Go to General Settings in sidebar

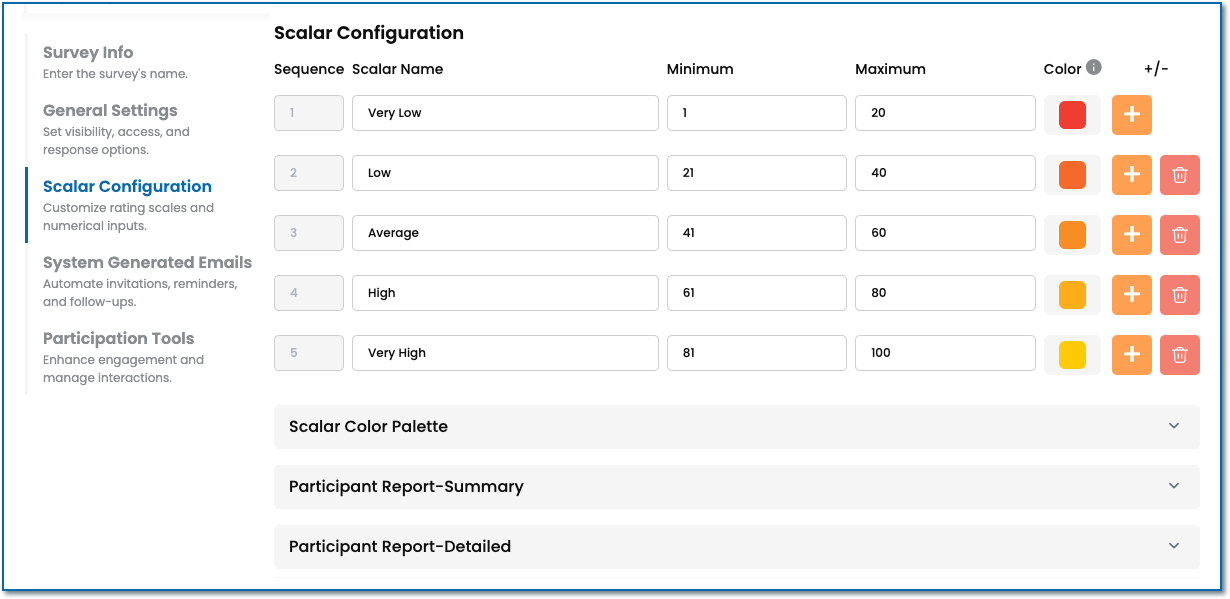[x=110, y=111]
